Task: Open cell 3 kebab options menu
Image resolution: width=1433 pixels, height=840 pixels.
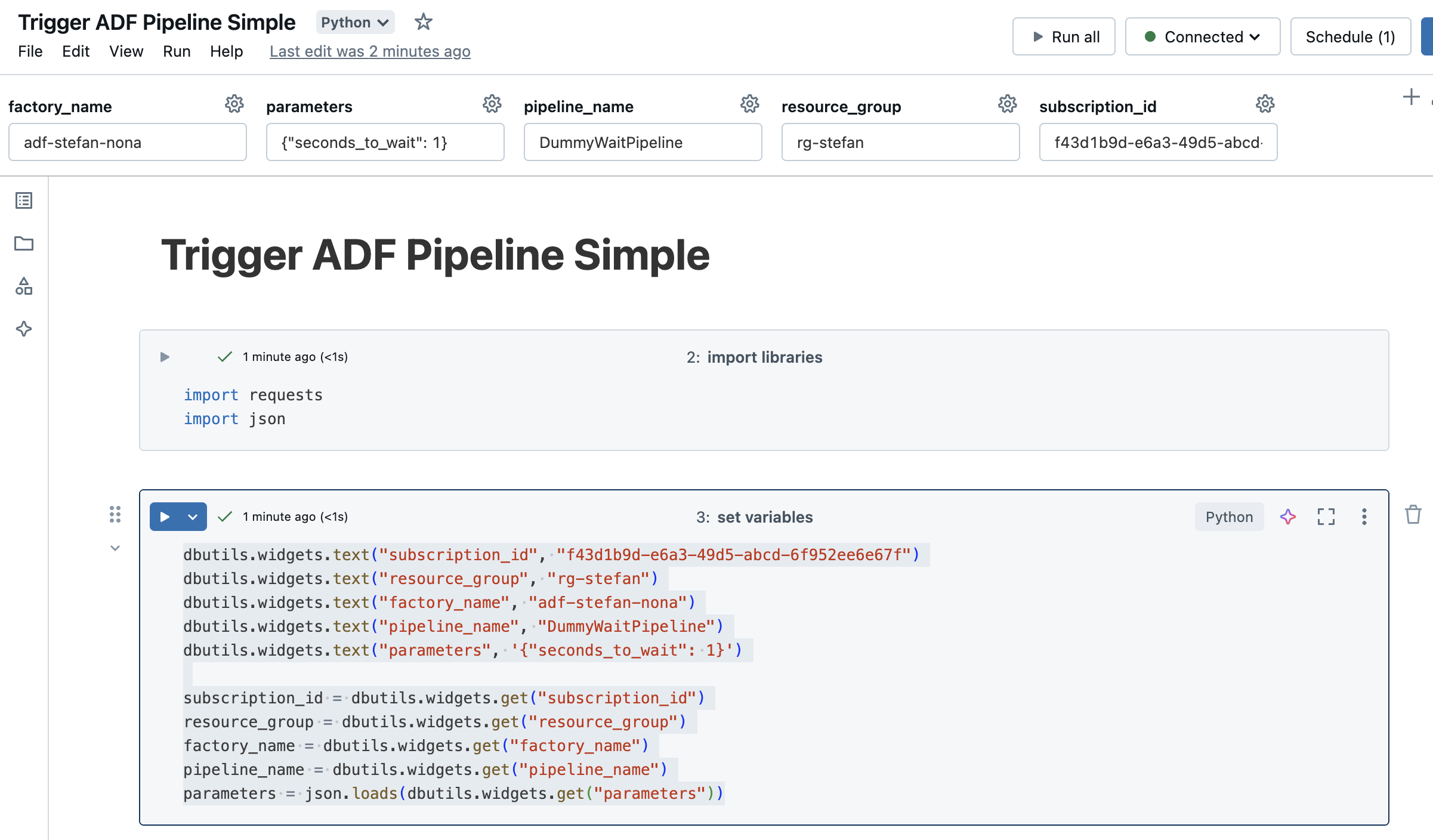Action: pyautogui.click(x=1364, y=517)
